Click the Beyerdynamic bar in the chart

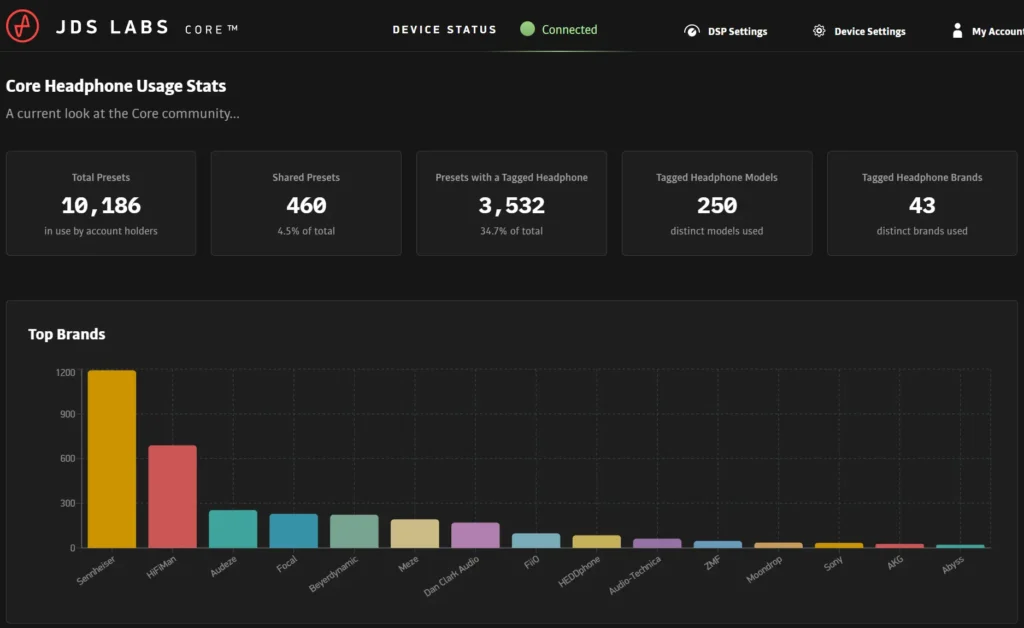click(354, 531)
